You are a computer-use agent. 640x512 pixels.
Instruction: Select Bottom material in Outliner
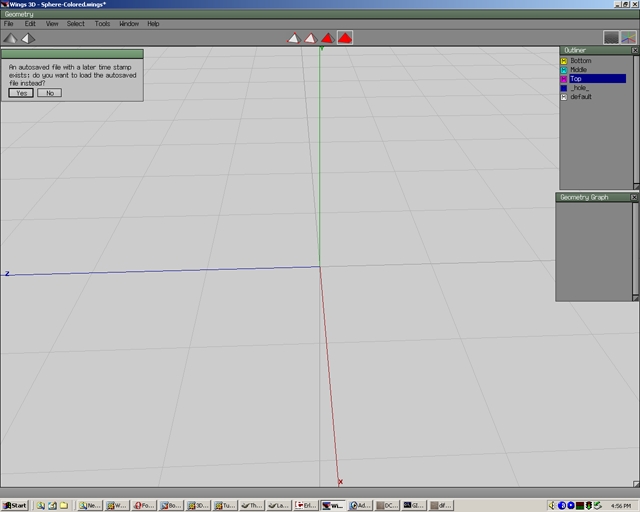tap(581, 60)
